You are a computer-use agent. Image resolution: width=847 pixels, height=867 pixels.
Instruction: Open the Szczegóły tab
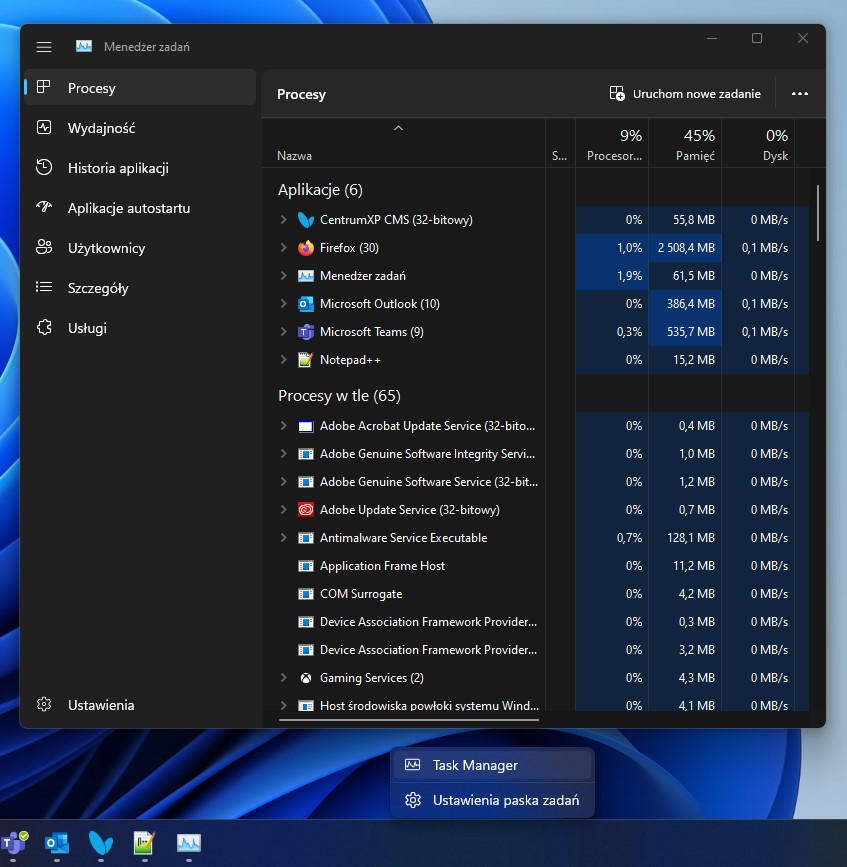(140, 288)
